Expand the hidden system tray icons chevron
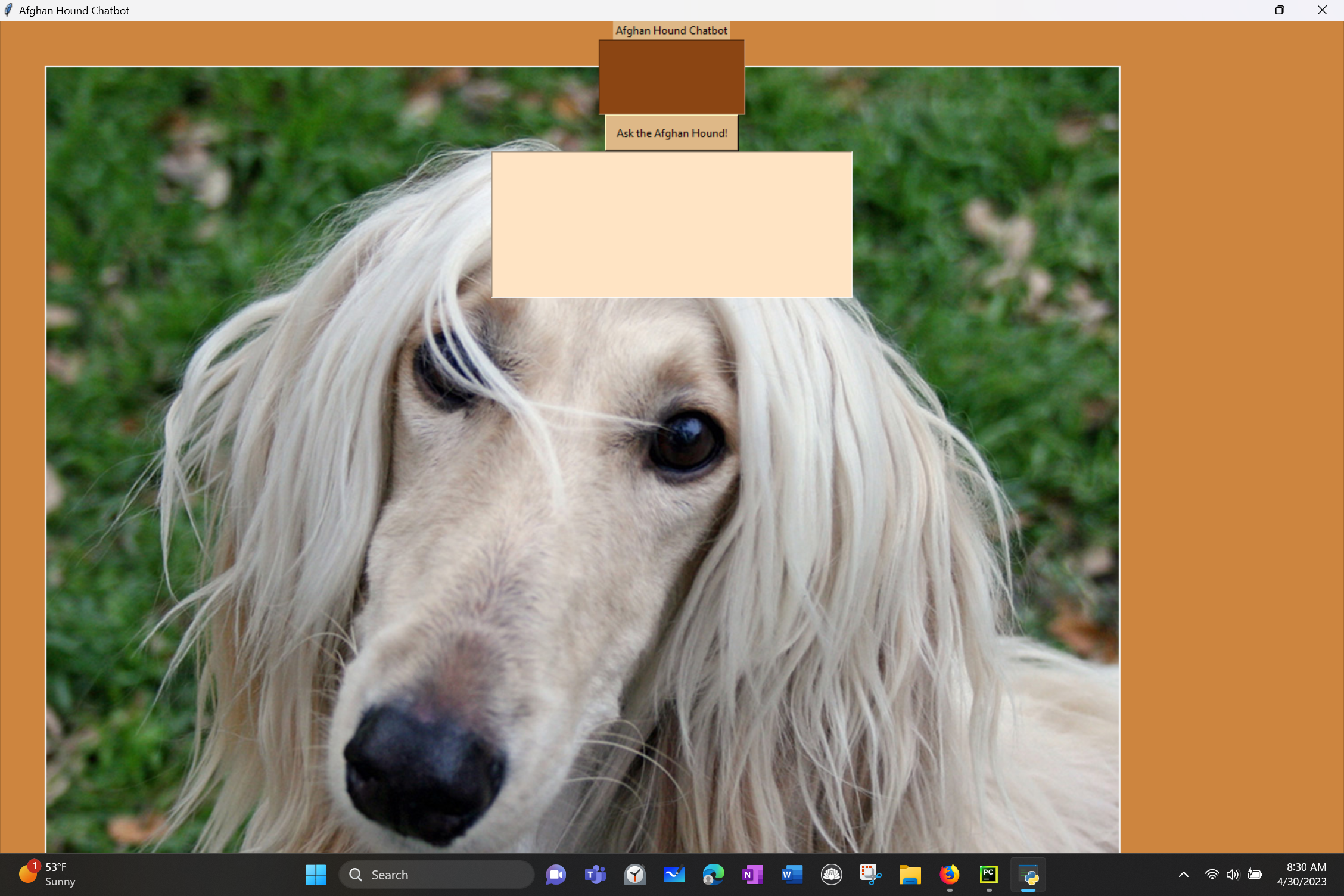Image resolution: width=1344 pixels, height=896 pixels. pos(1184,875)
